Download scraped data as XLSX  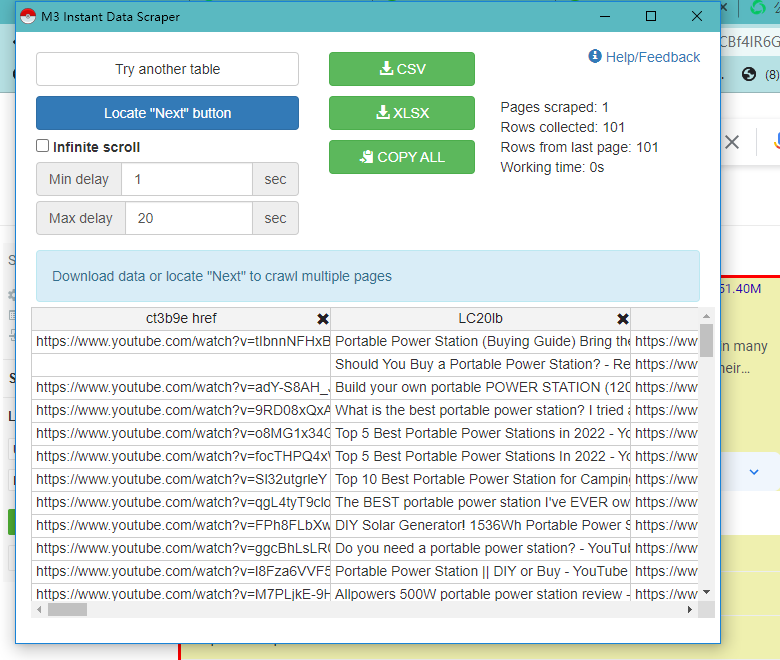(401, 113)
